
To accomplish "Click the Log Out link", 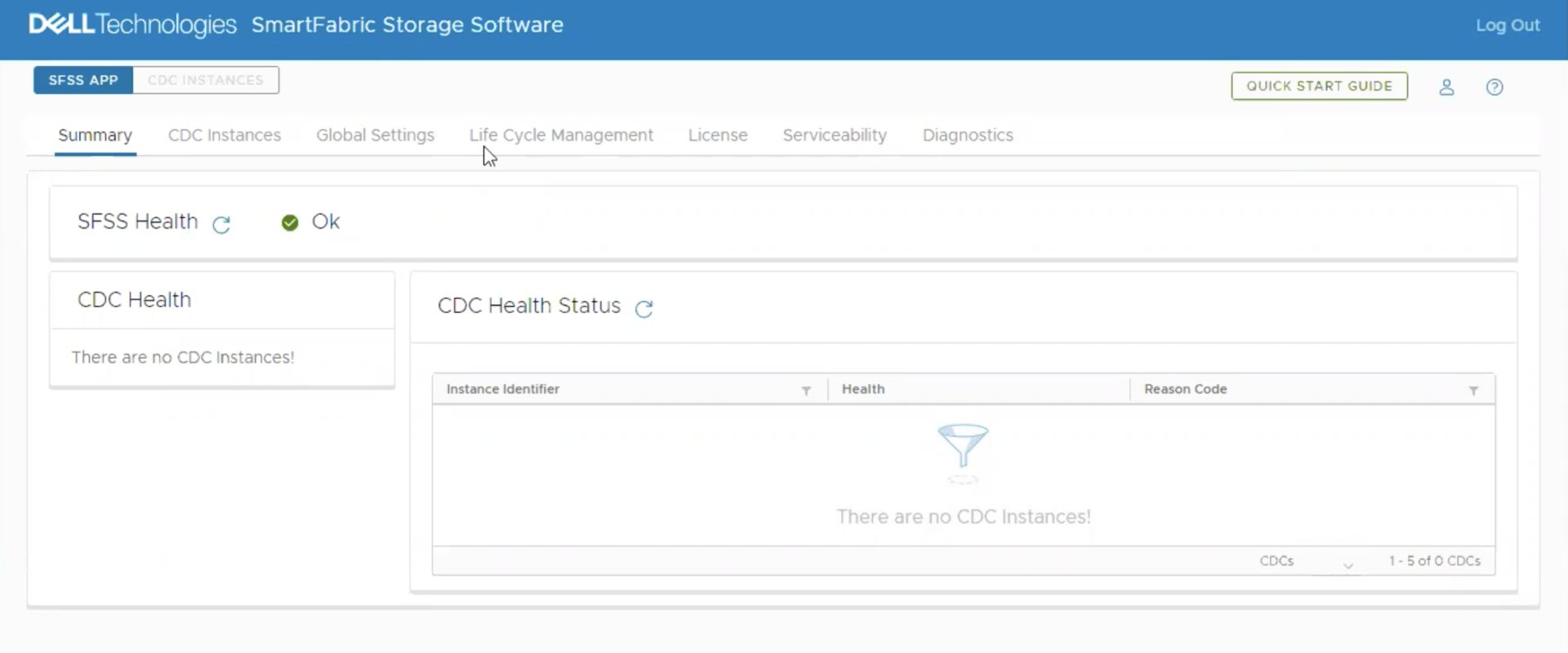I will pos(1508,25).
